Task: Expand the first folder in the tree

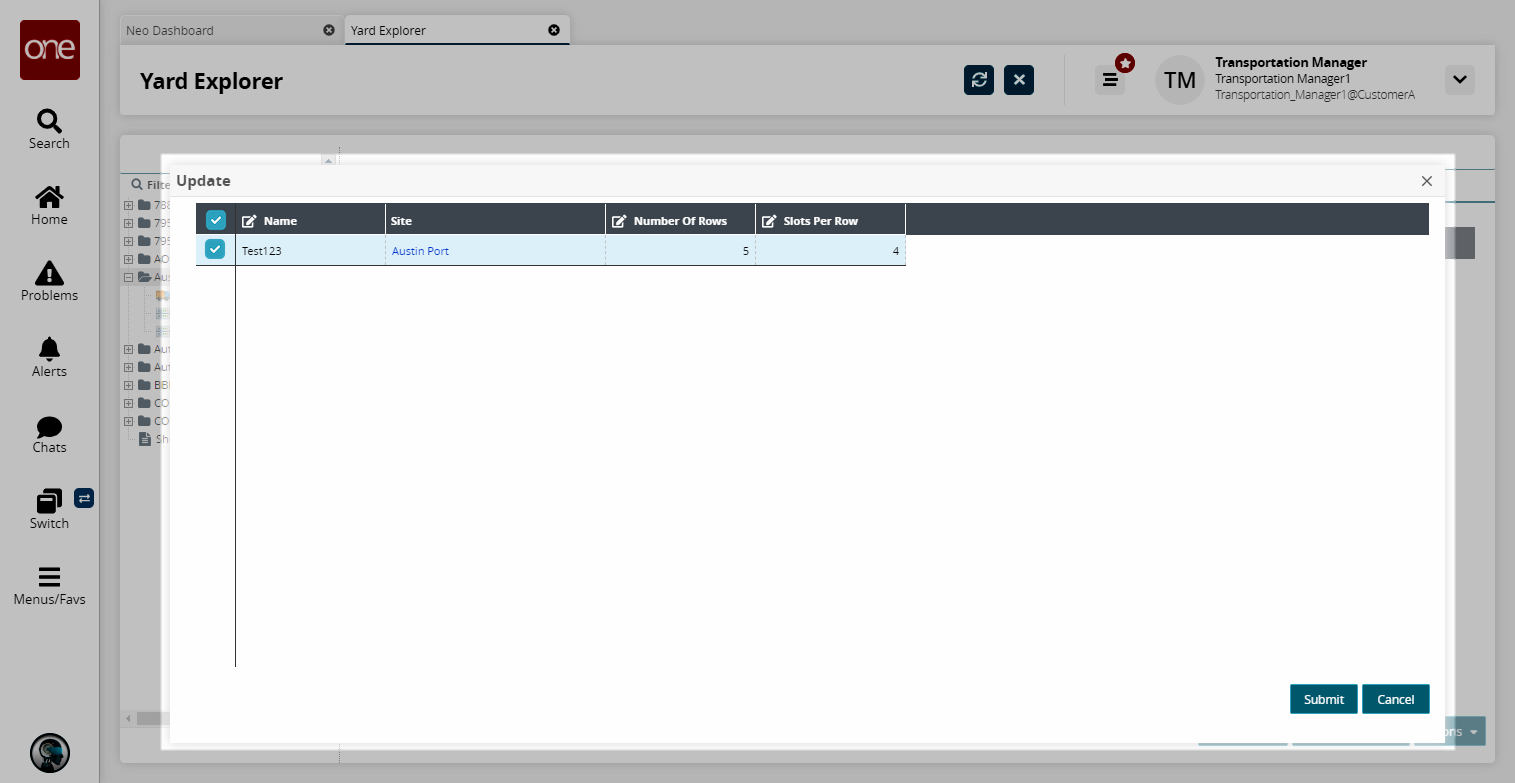Action: coord(128,205)
